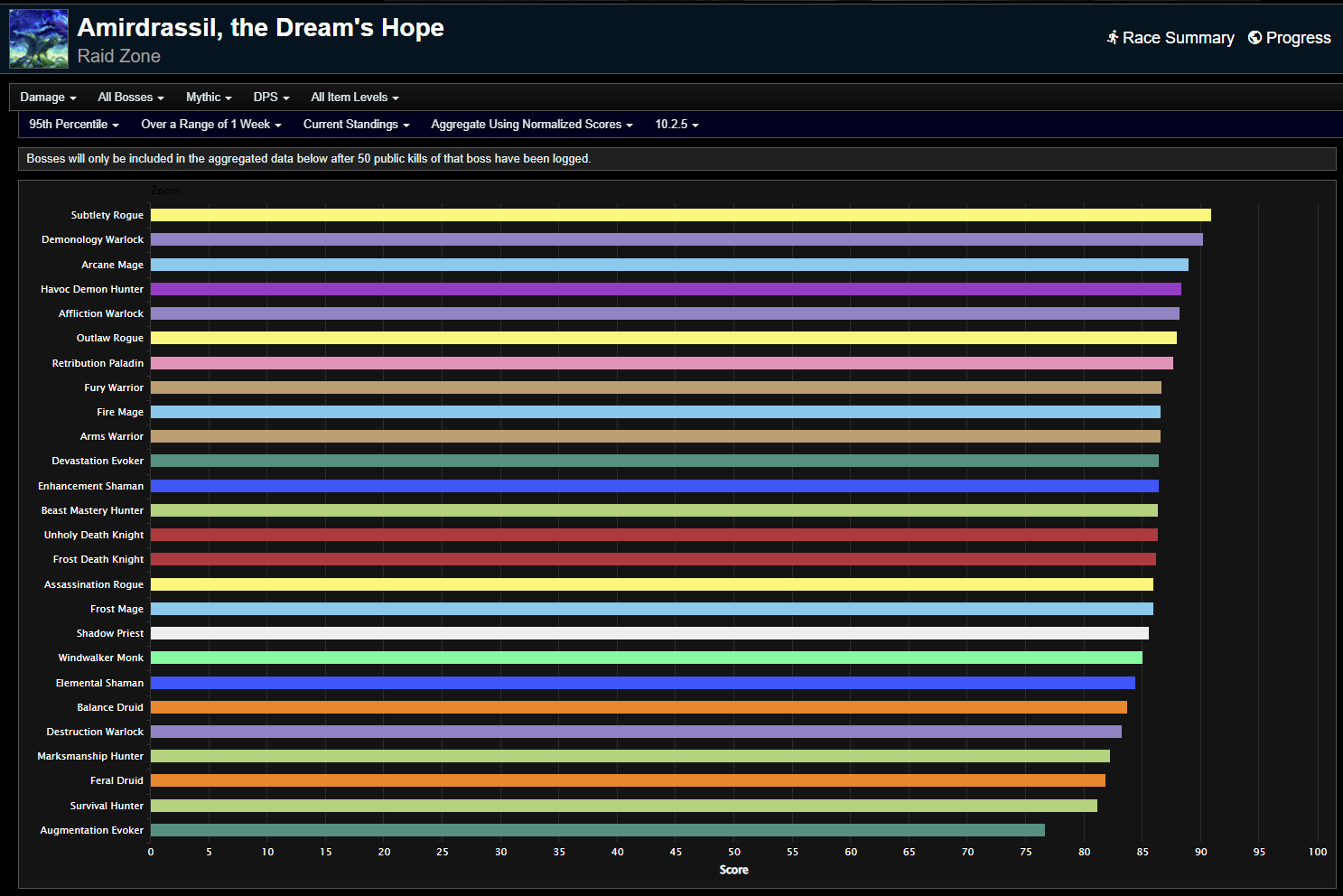The height and width of the screenshot is (896, 1343).
Task: Click the Progress globe icon
Action: tap(1254, 38)
